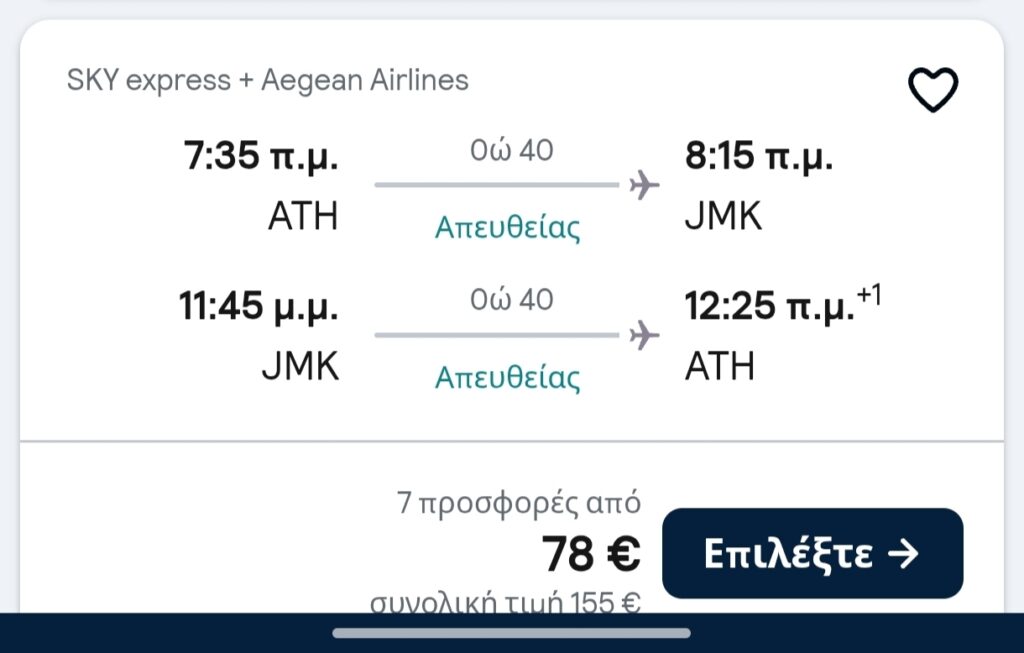Tap SKY express + Aegean Airlines label
The height and width of the screenshot is (653, 1024).
267,80
